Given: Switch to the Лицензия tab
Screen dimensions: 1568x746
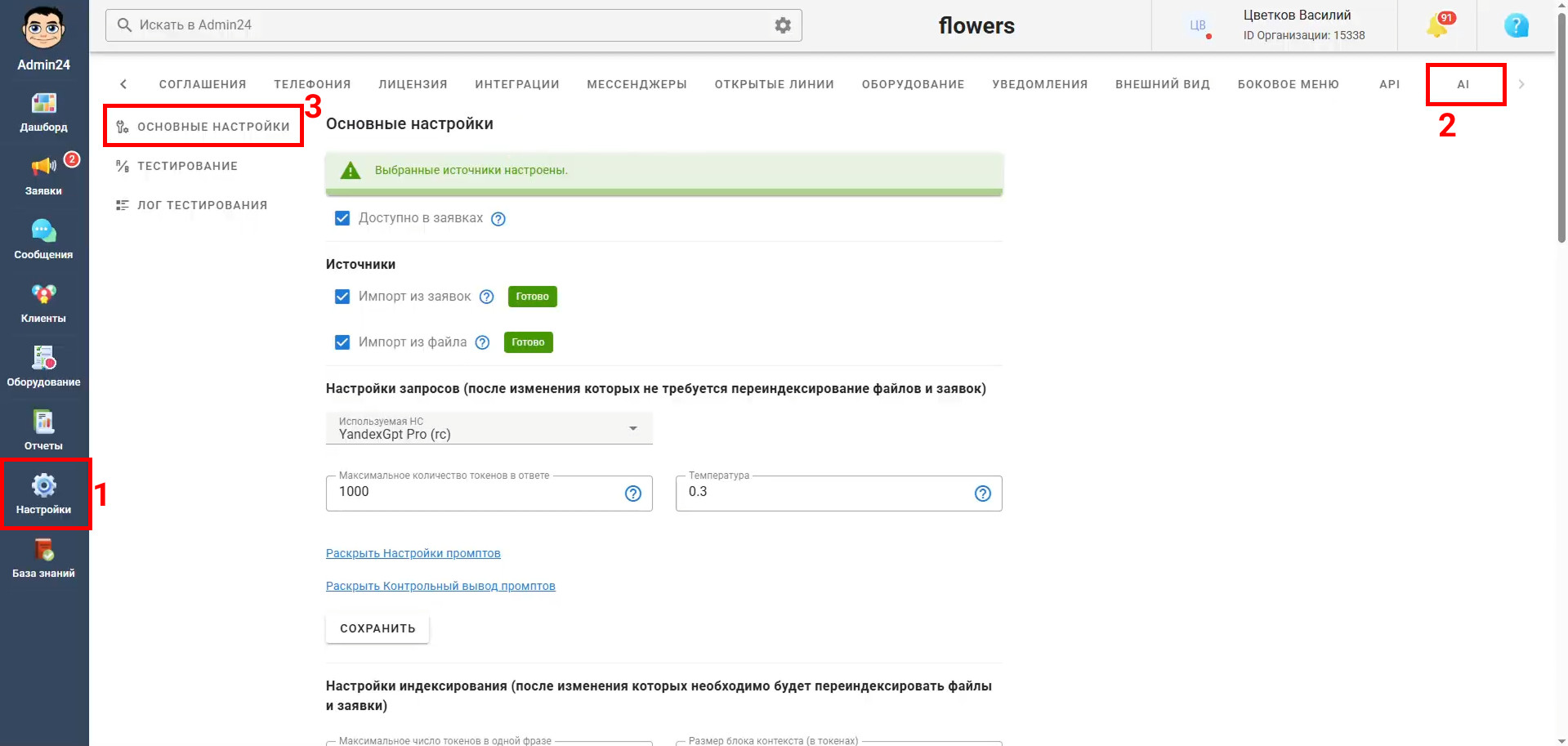Looking at the screenshot, I should (413, 84).
